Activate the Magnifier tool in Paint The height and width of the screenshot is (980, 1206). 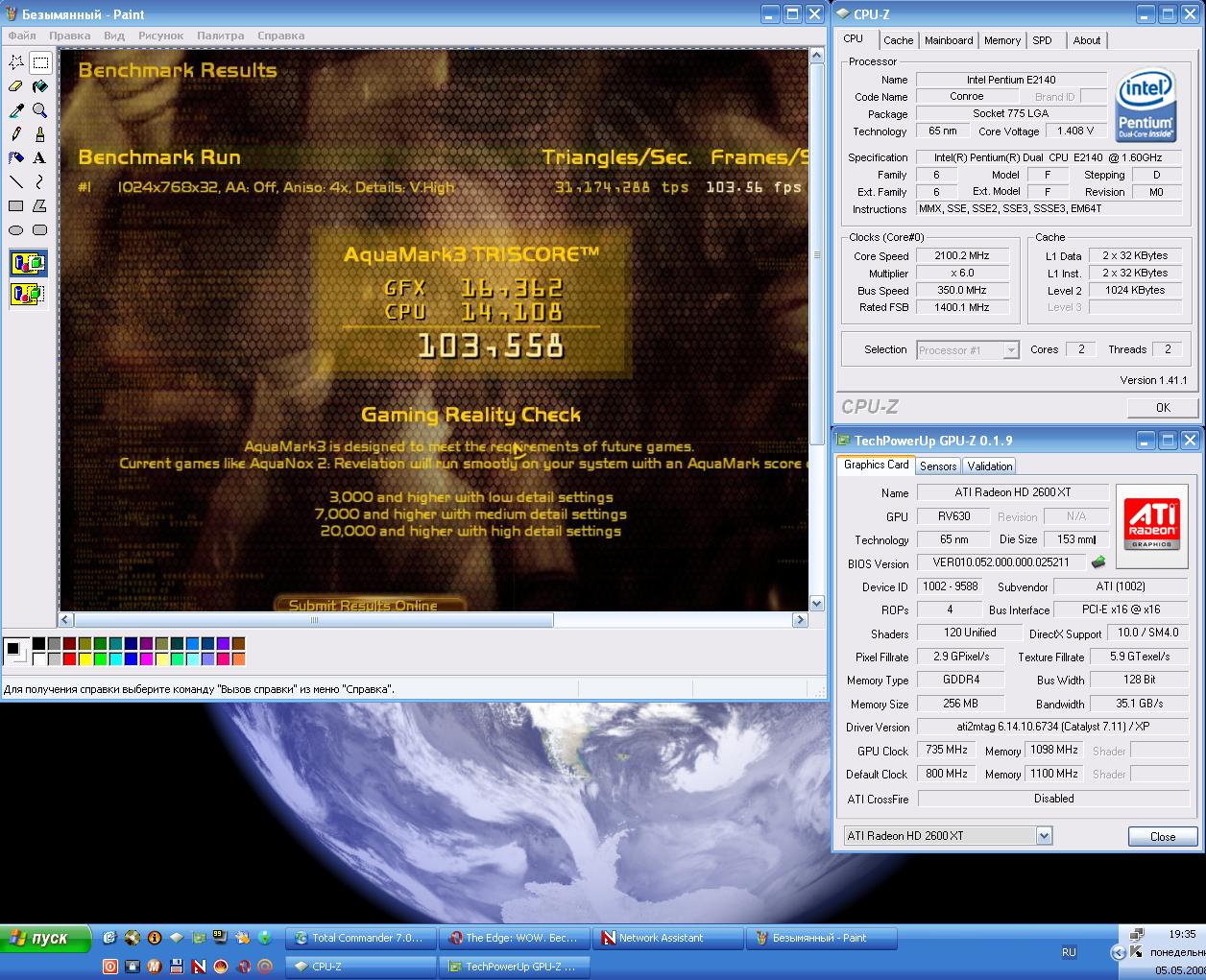point(40,110)
